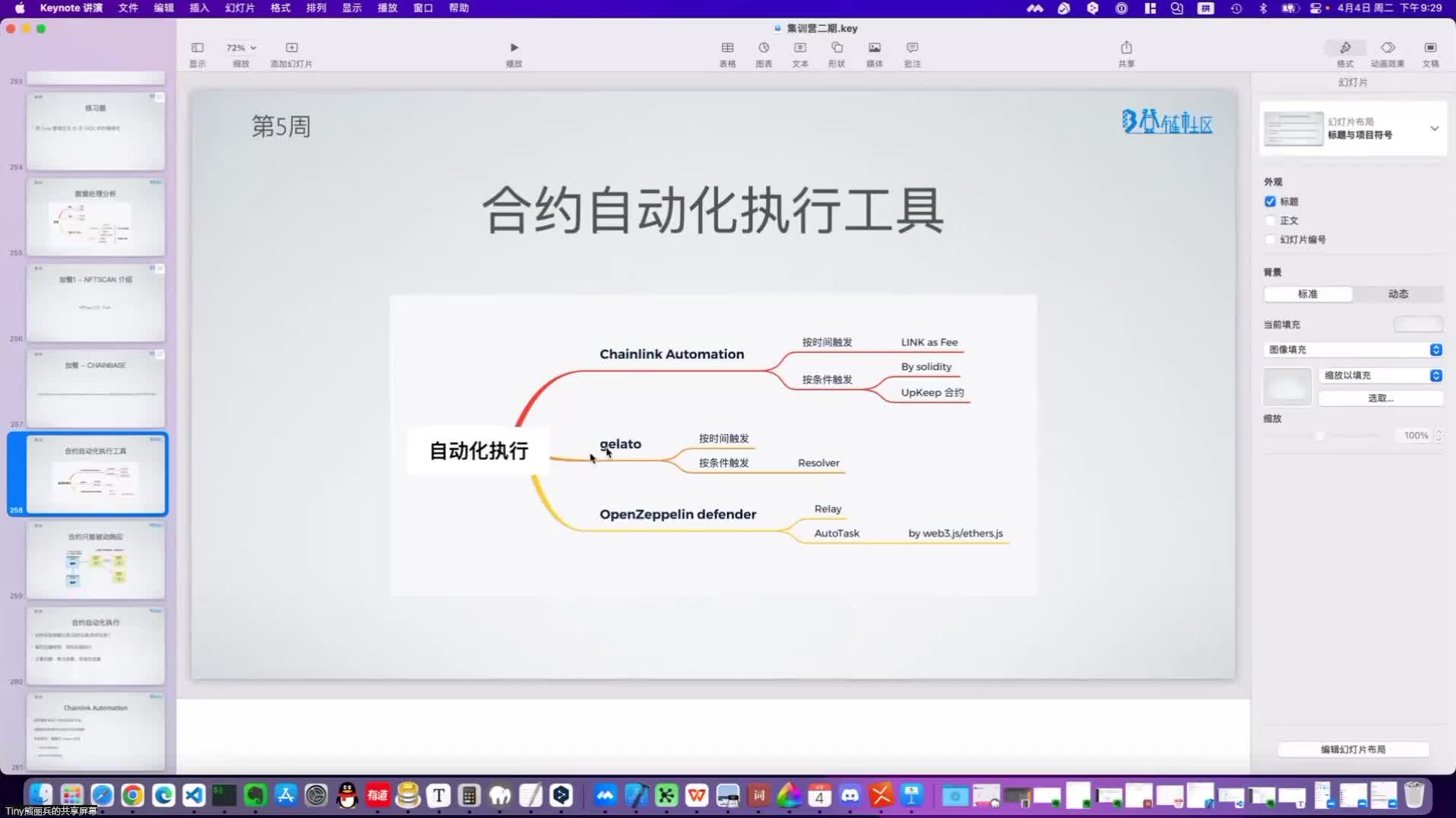Open Launchpad from the Dock
Viewport: 1456px width, 818px height.
[71, 796]
